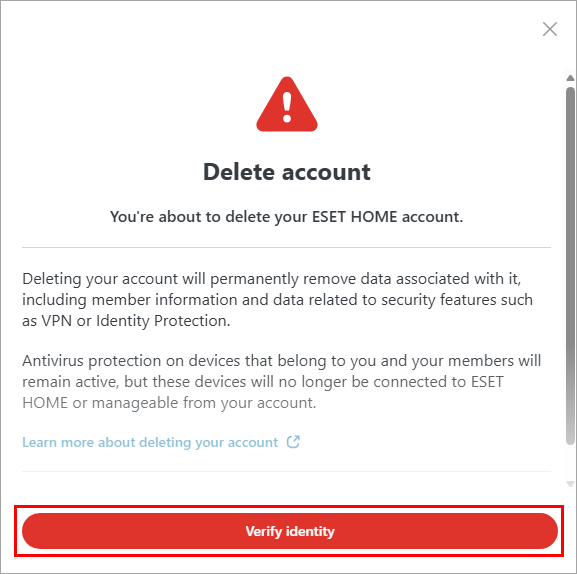Screen dimensions: 577x574
Task: Click the divider line below Learn more link
Action: (286, 471)
